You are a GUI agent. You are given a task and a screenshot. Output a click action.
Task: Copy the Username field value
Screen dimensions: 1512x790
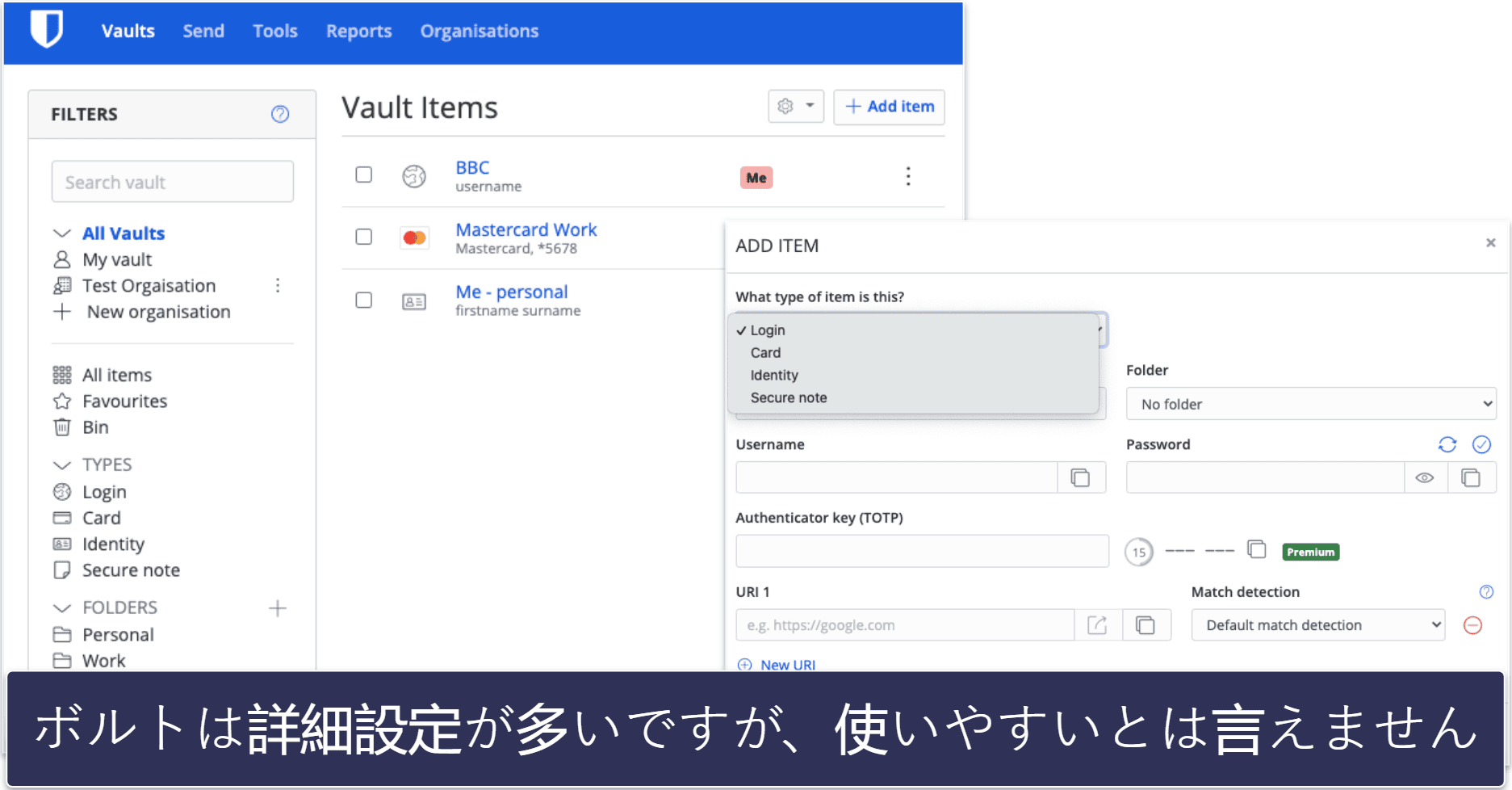[1080, 477]
